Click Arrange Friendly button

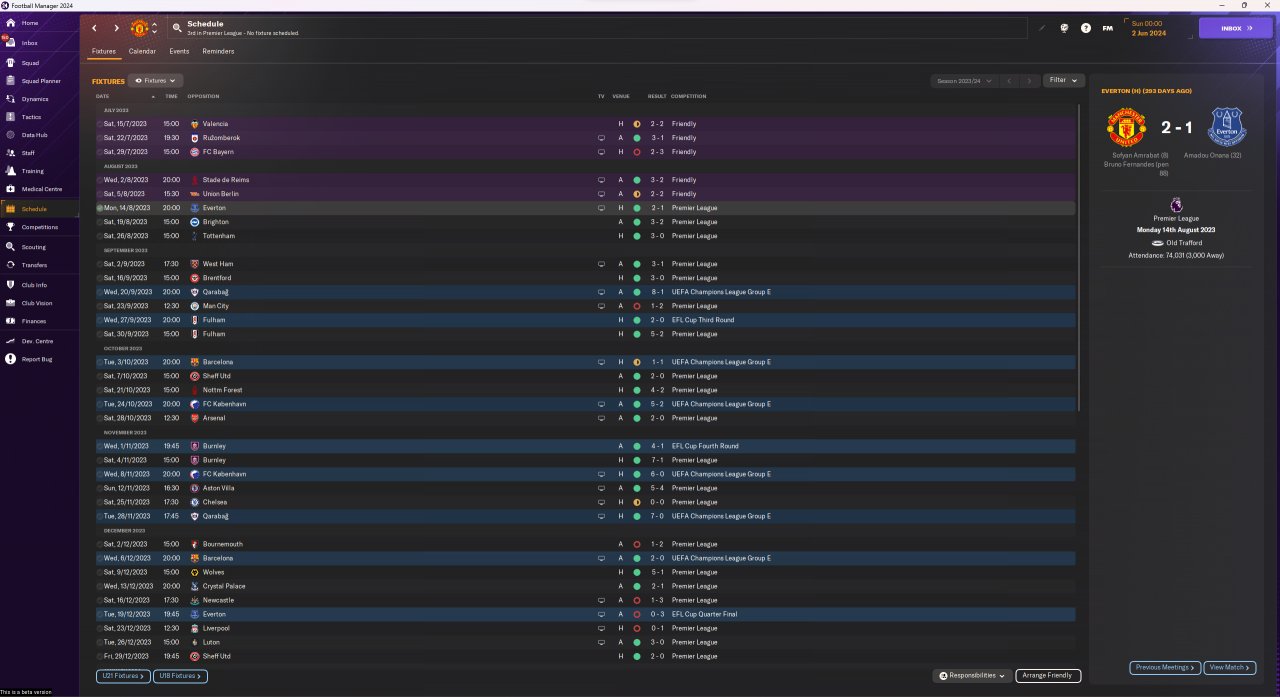click(x=1048, y=676)
